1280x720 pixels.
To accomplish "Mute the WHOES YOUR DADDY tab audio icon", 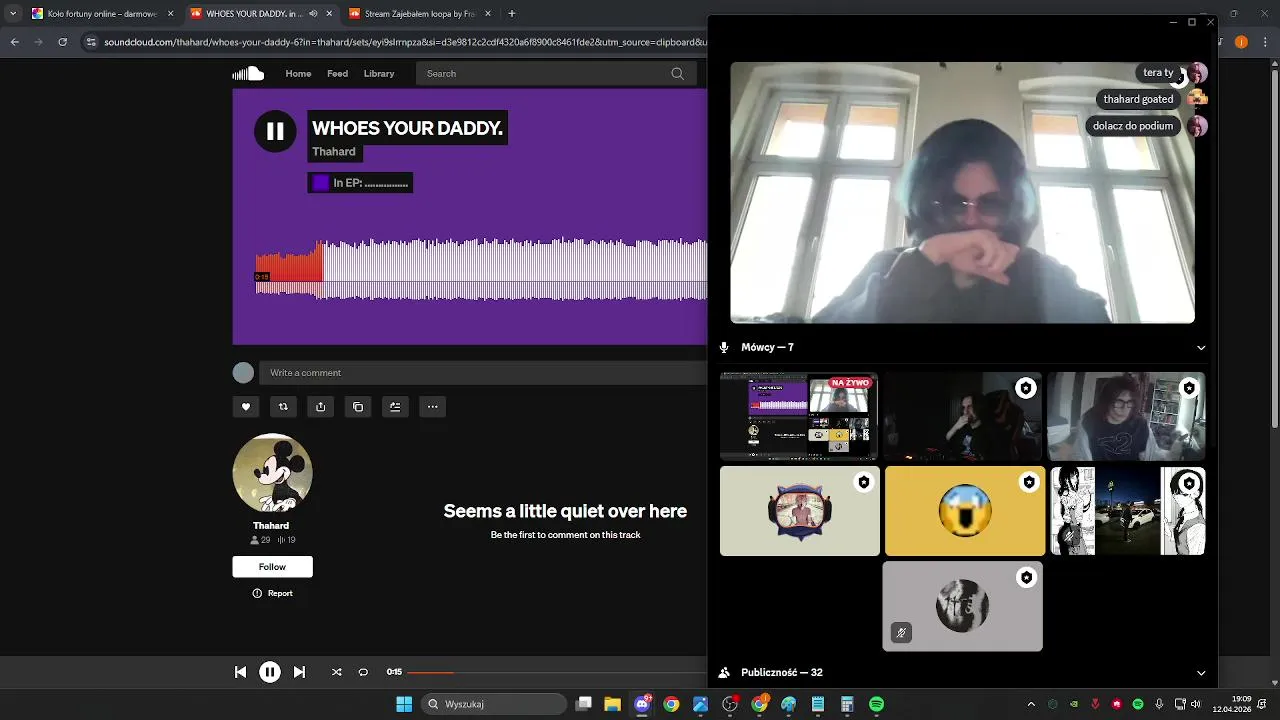I will tap(313, 14).
